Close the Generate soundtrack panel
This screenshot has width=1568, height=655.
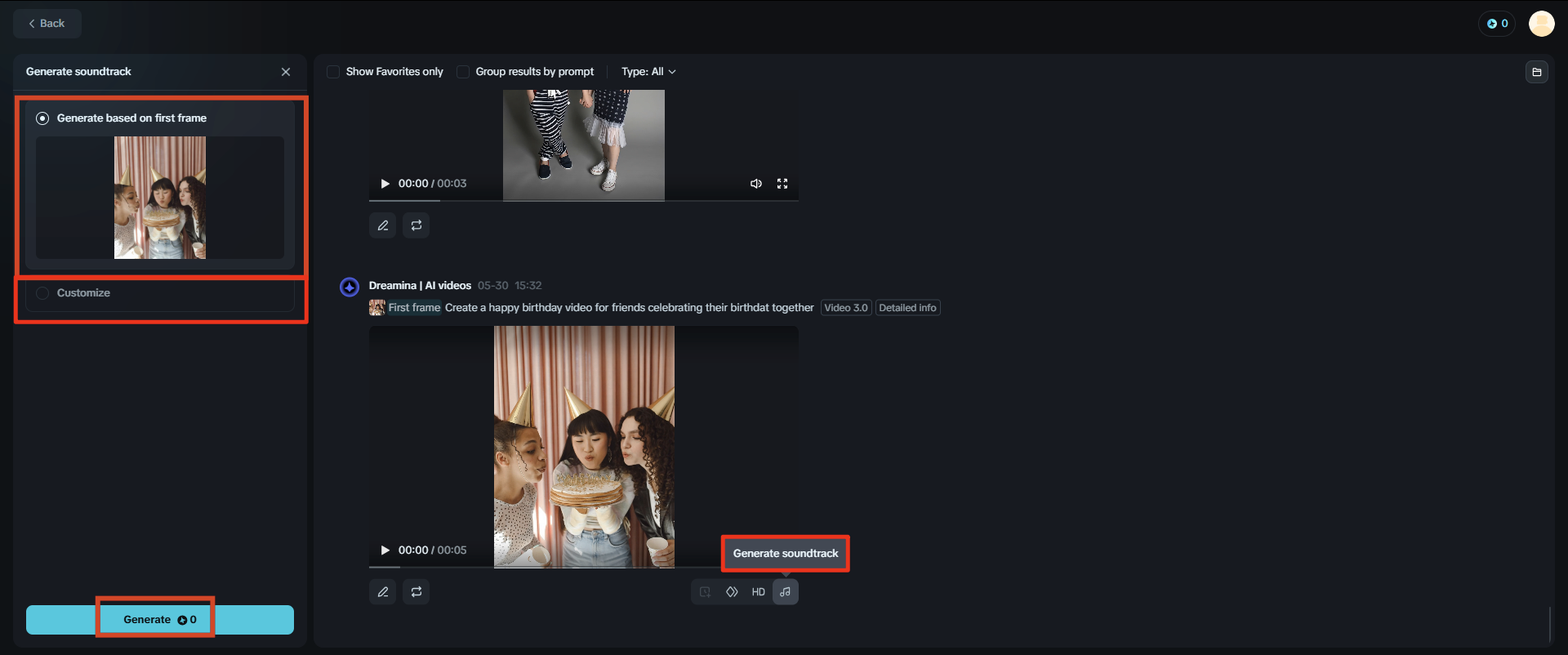286,72
